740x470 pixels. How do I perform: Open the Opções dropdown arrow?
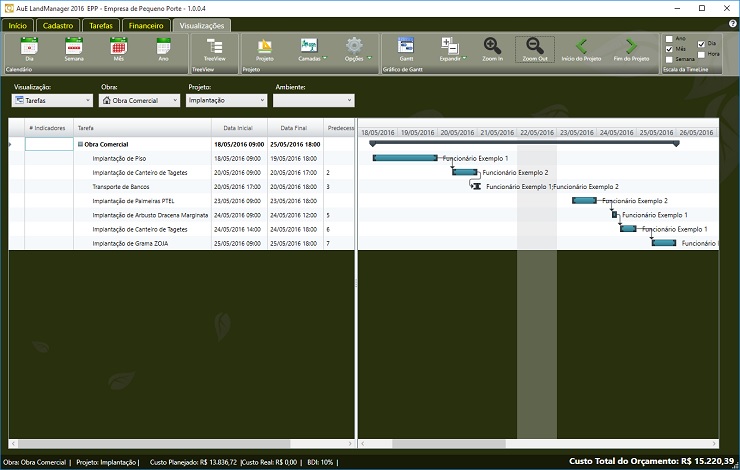point(370,59)
